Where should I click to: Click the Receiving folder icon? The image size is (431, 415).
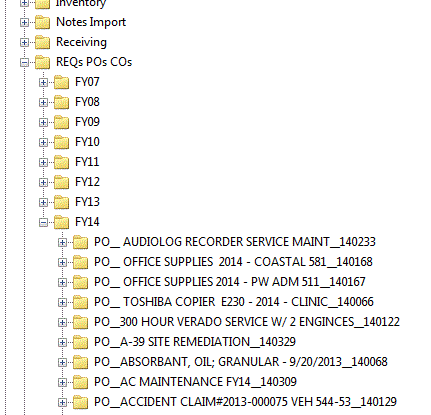coord(42,42)
